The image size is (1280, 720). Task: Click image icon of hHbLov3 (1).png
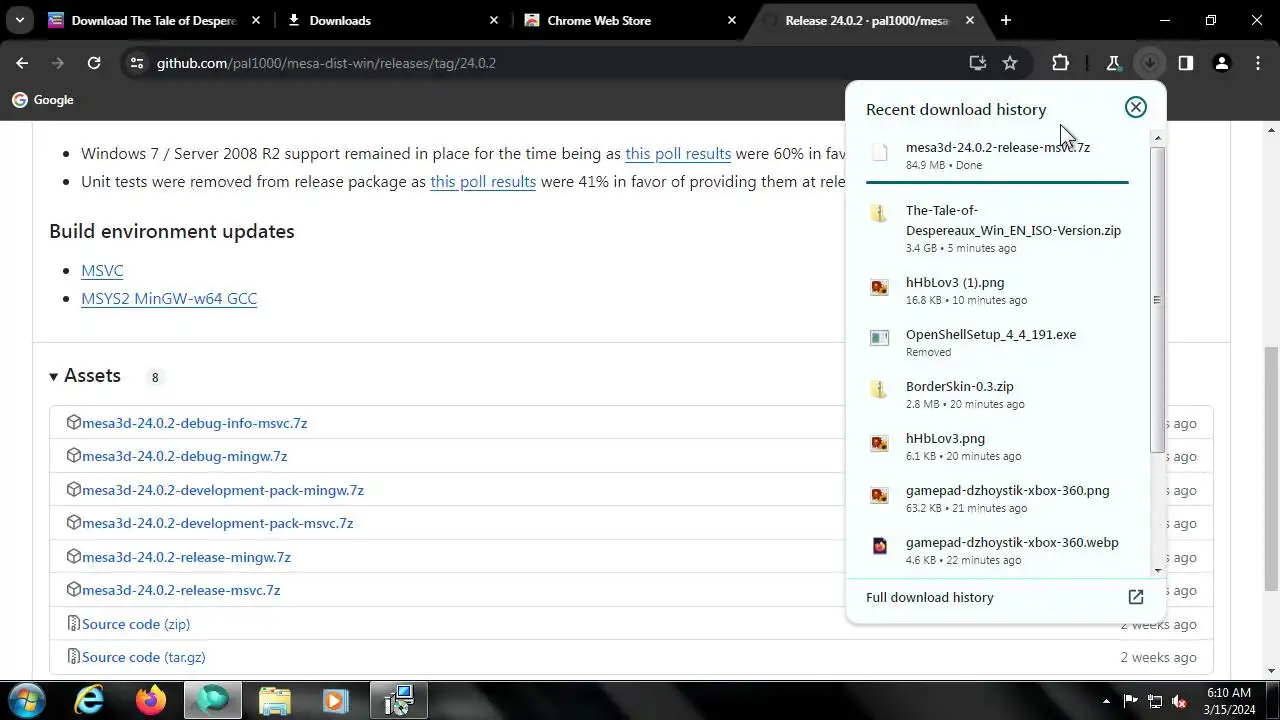click(879, 287)
